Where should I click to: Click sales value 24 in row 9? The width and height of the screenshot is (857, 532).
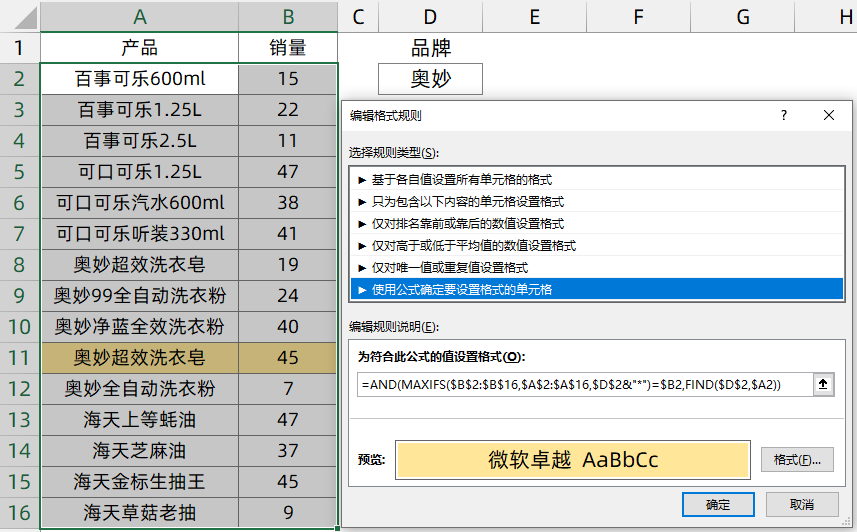[288, 296]
